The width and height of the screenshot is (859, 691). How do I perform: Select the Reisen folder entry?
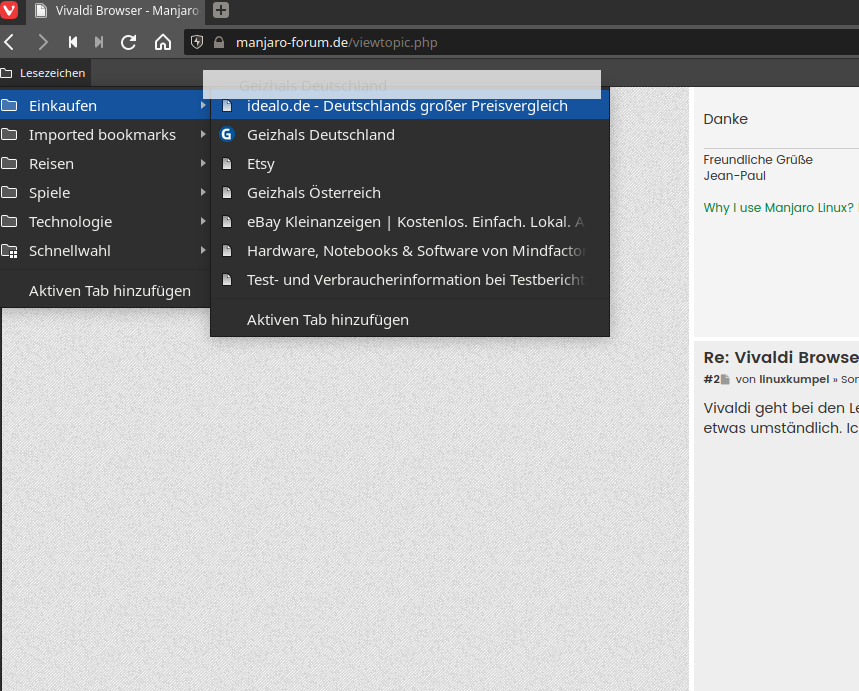click(105, 164)
